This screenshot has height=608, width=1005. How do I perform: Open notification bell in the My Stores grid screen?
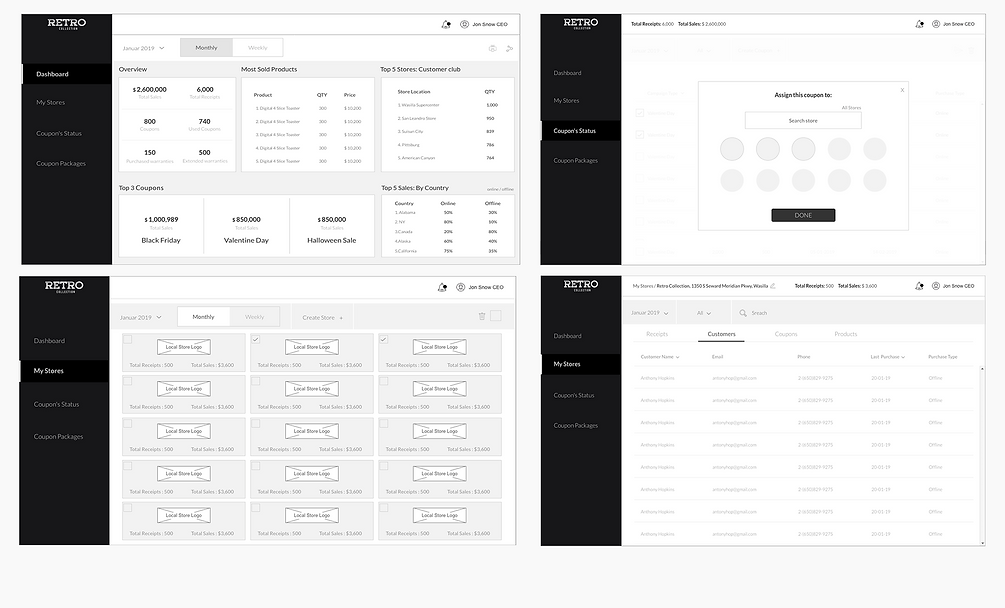(x=442, y=287)
